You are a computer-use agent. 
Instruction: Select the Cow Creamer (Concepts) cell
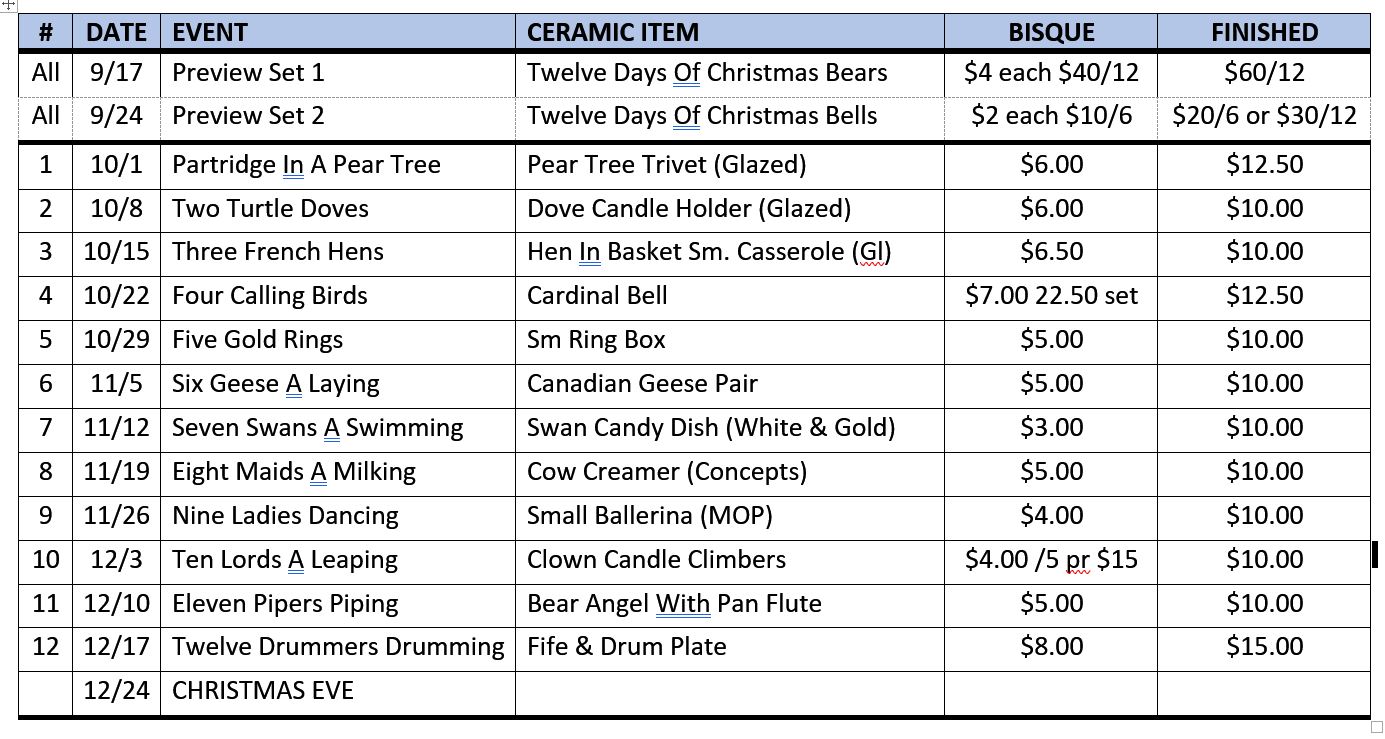tap(666, 472)
